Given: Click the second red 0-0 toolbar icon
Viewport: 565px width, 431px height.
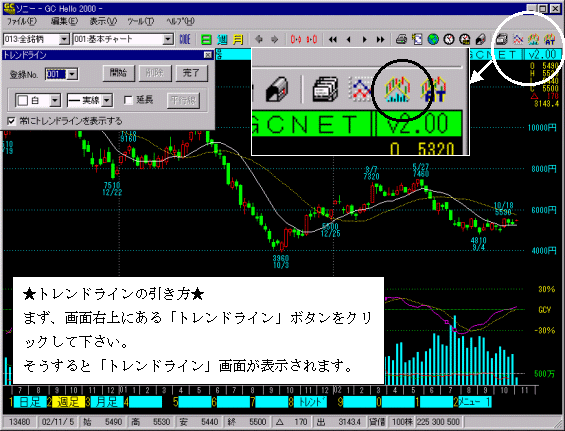Looking at the screenshot, I should click(x=312, y=39).
